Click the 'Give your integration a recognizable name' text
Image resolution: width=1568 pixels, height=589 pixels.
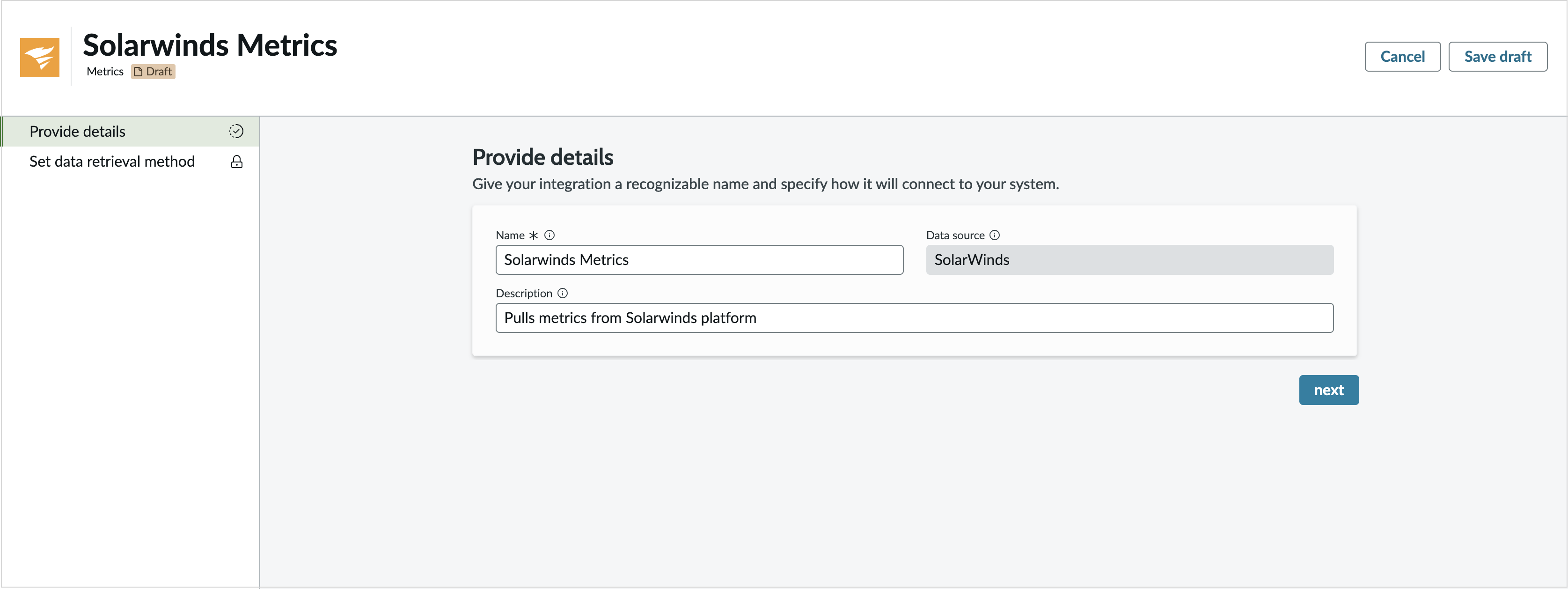pos(766,184)
